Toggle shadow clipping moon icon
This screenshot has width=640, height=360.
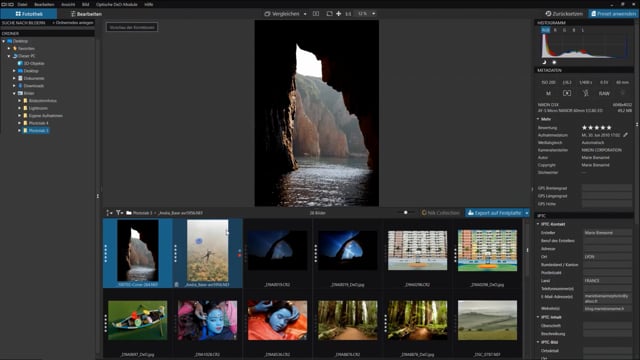pos(544,62)
